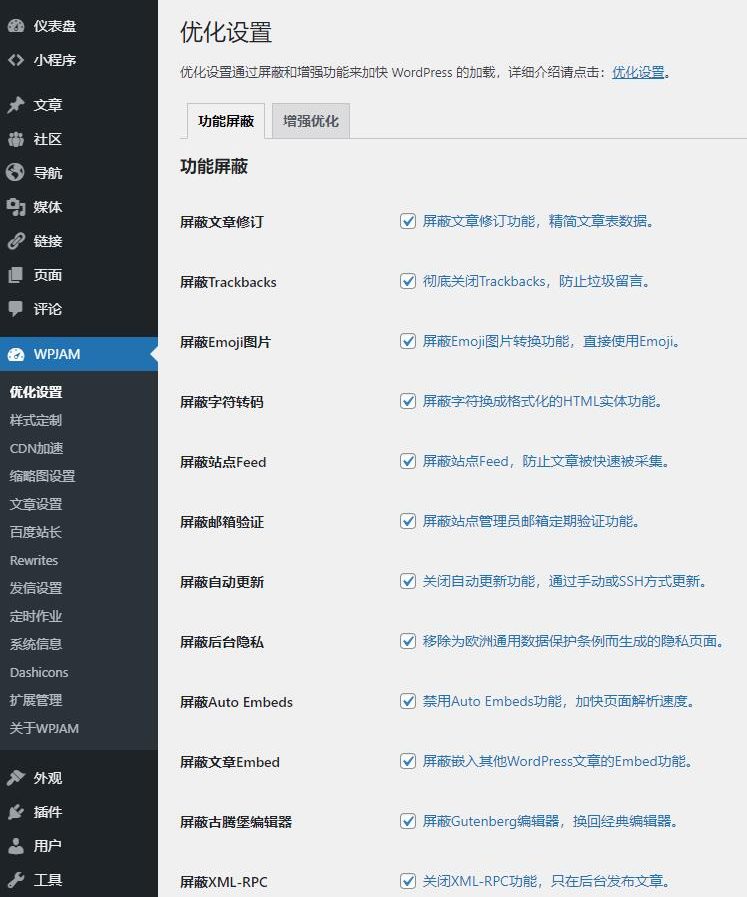
Task: Open 定时作业 submenu item
Action: pyautogui.click(x=35, y=616)
